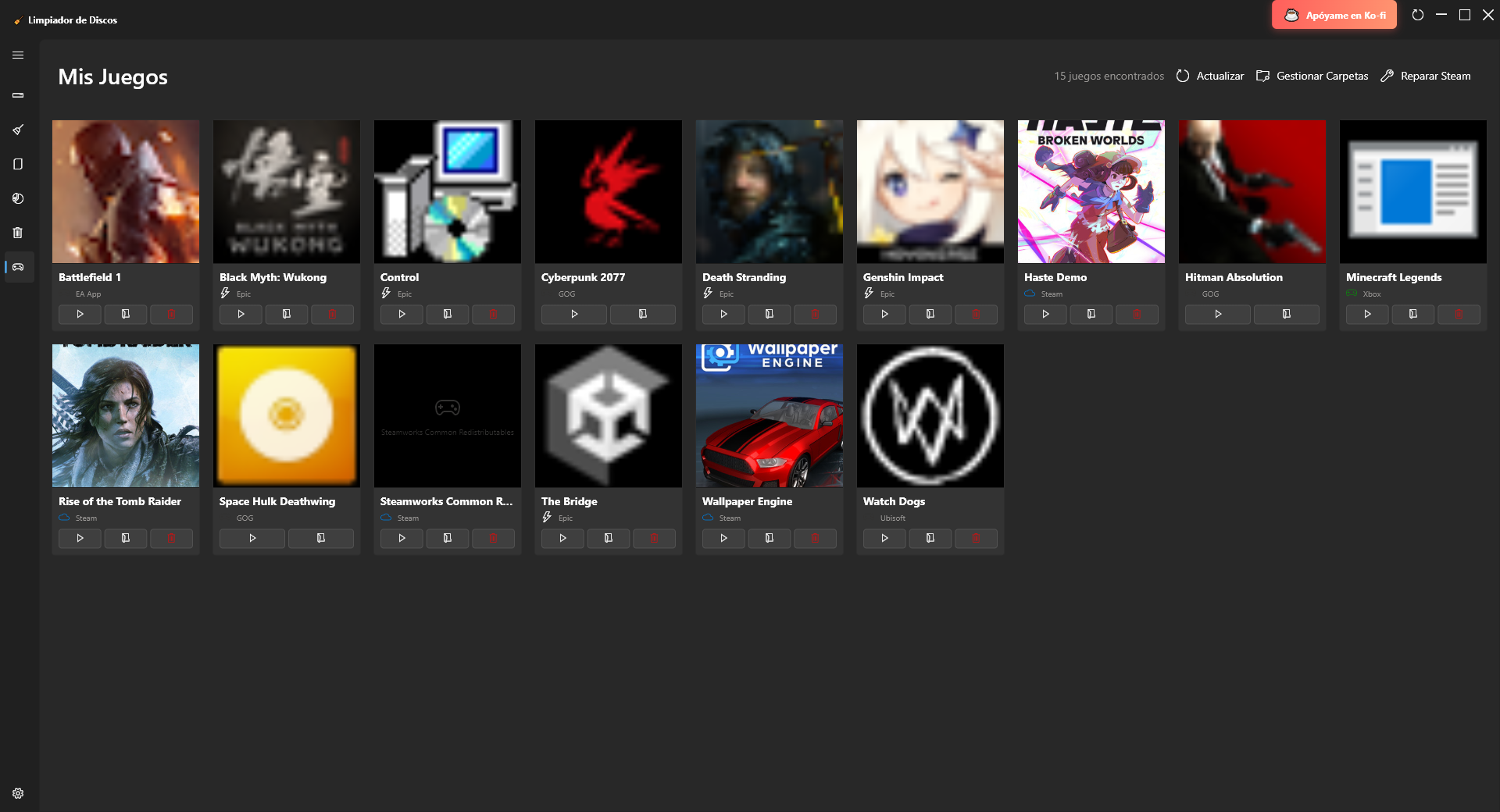Open Gestionar Carpetas folder manager

coord(1312,76)
